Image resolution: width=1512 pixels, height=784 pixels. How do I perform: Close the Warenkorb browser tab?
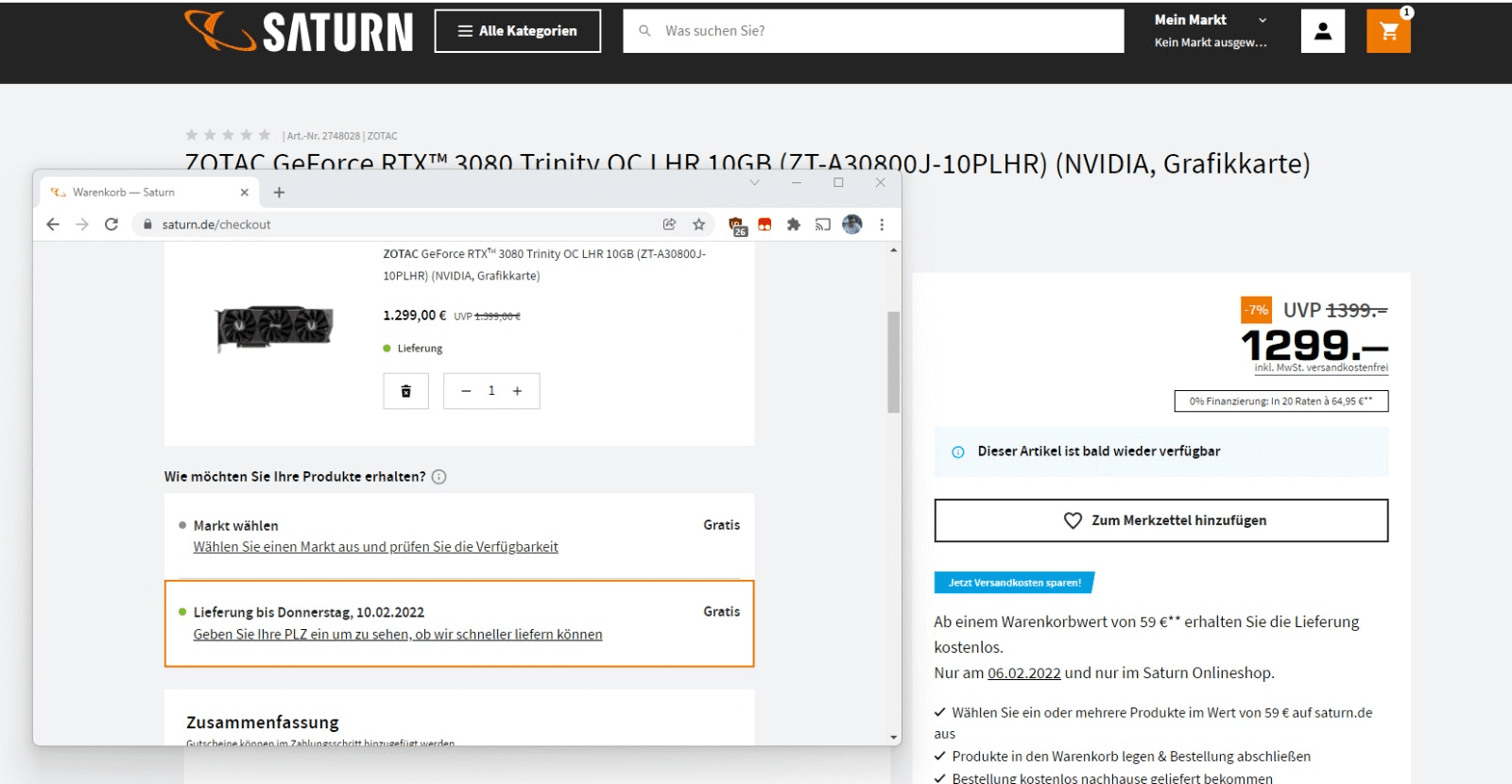click(244, 192)
